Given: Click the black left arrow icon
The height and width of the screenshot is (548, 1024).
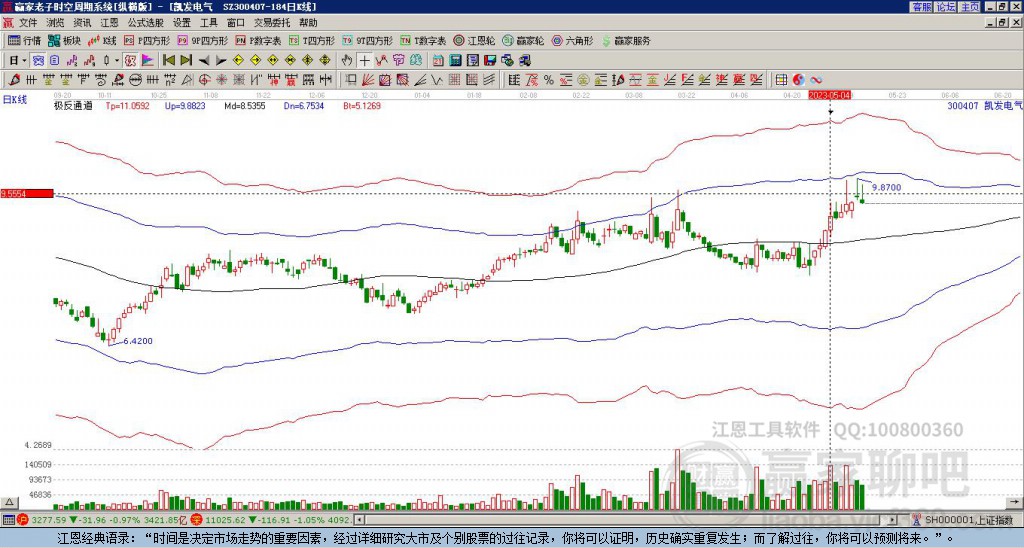Looking at the screenshot, I should click(204, 61).
